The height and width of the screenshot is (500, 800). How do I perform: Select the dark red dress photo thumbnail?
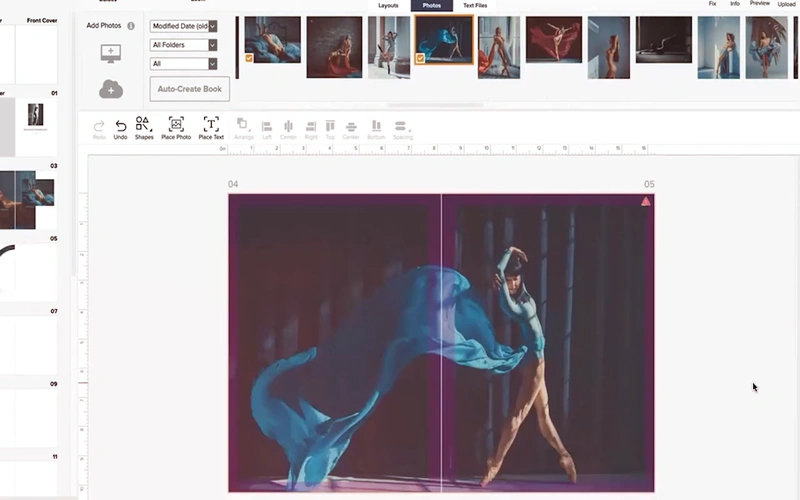coord(334,47)
